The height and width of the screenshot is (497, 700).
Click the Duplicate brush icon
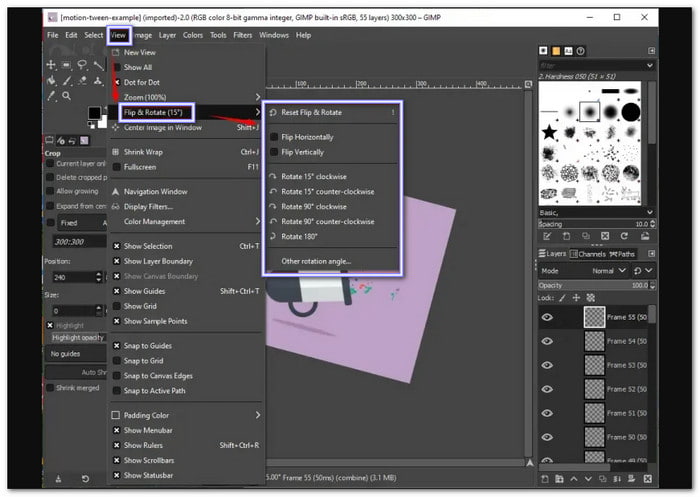click(x=586, y=236)
